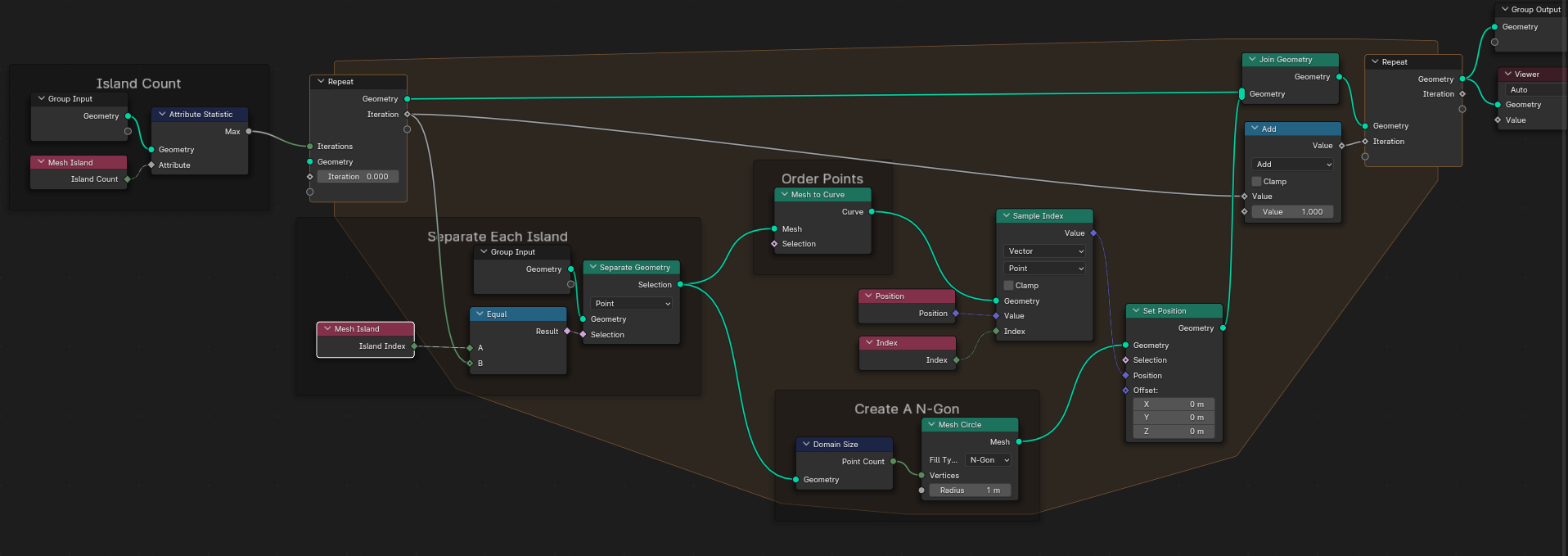Open the Add operation dropdown on the math node

click(x=1293, y=164)
